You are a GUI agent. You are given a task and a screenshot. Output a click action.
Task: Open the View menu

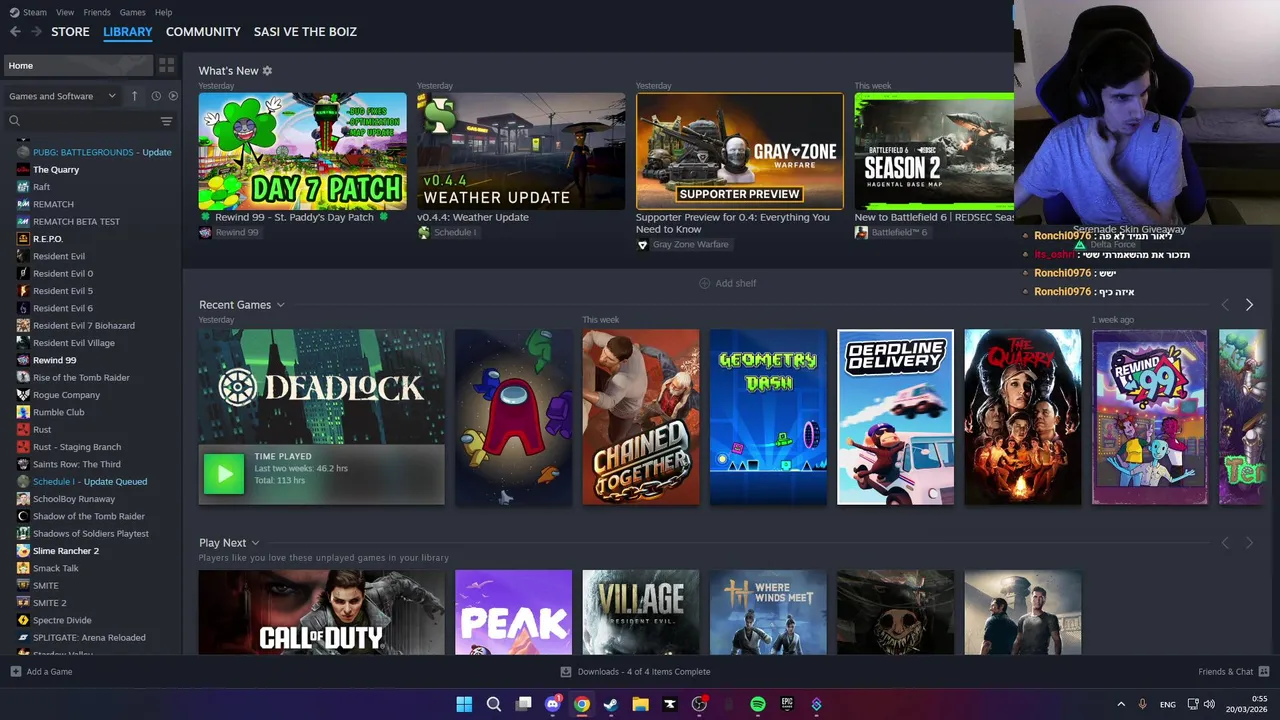click(x=65, y=12)
